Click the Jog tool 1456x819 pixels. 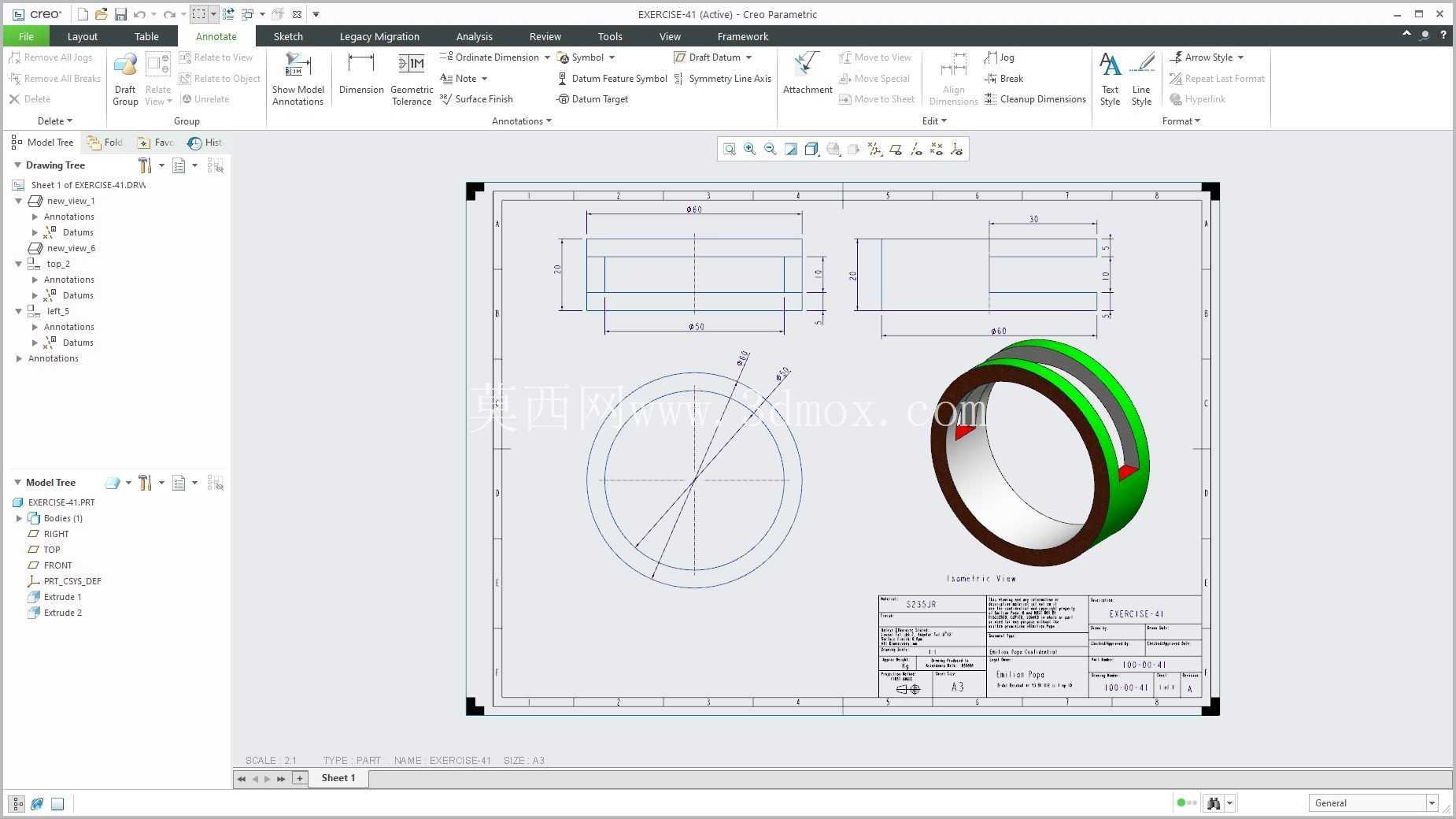click(1000, 57)
